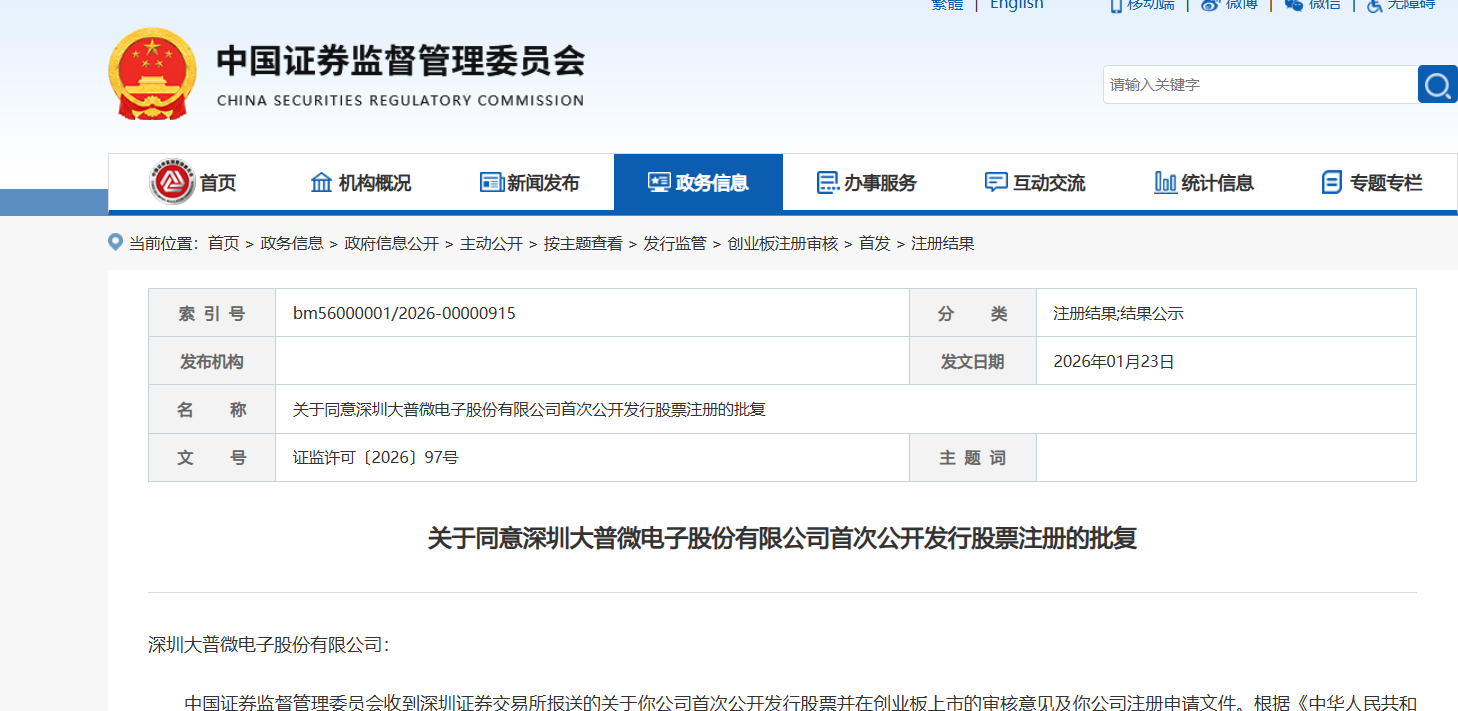Click the bar chart icon for 统计信息

click(x=1165, y=183)
